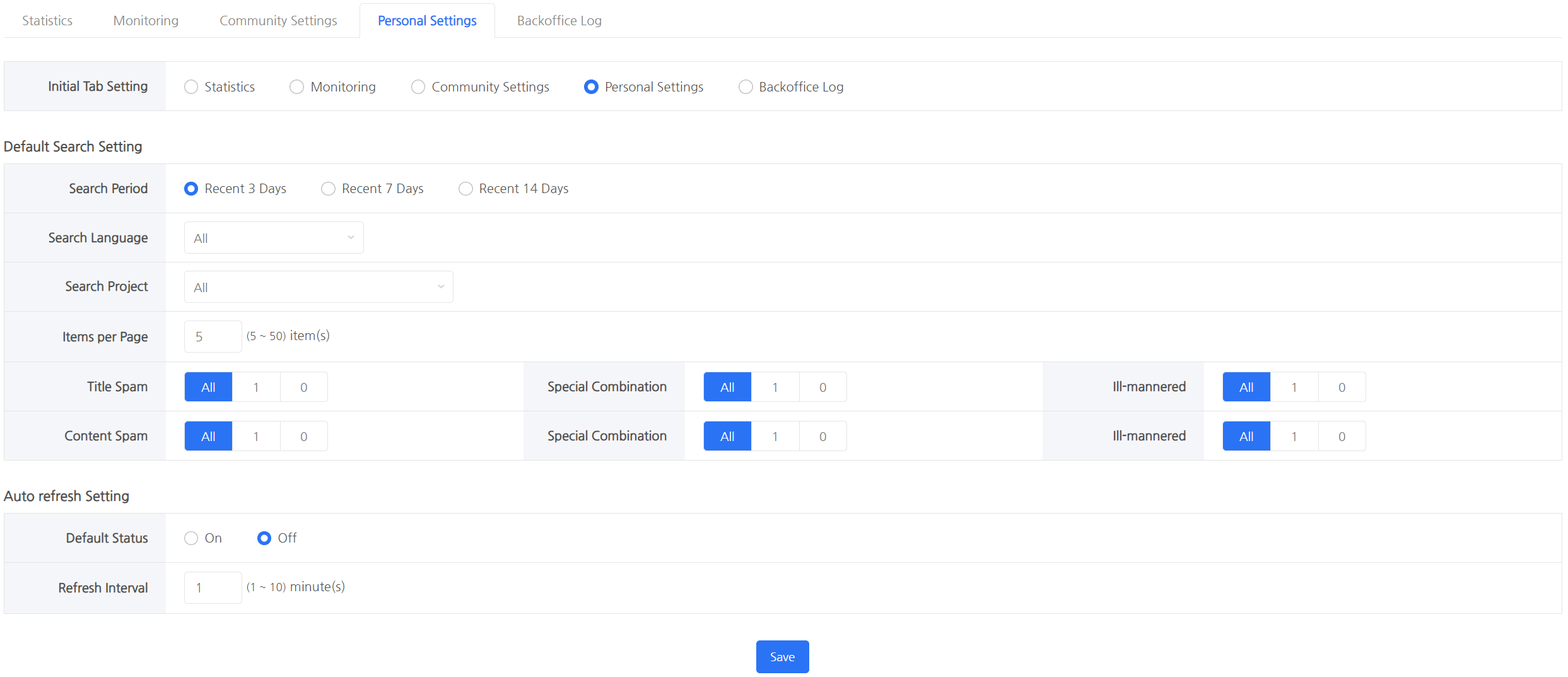Set Content Spam filter to 0
The height and width of the screenshot is (677, 1568).
303,437
